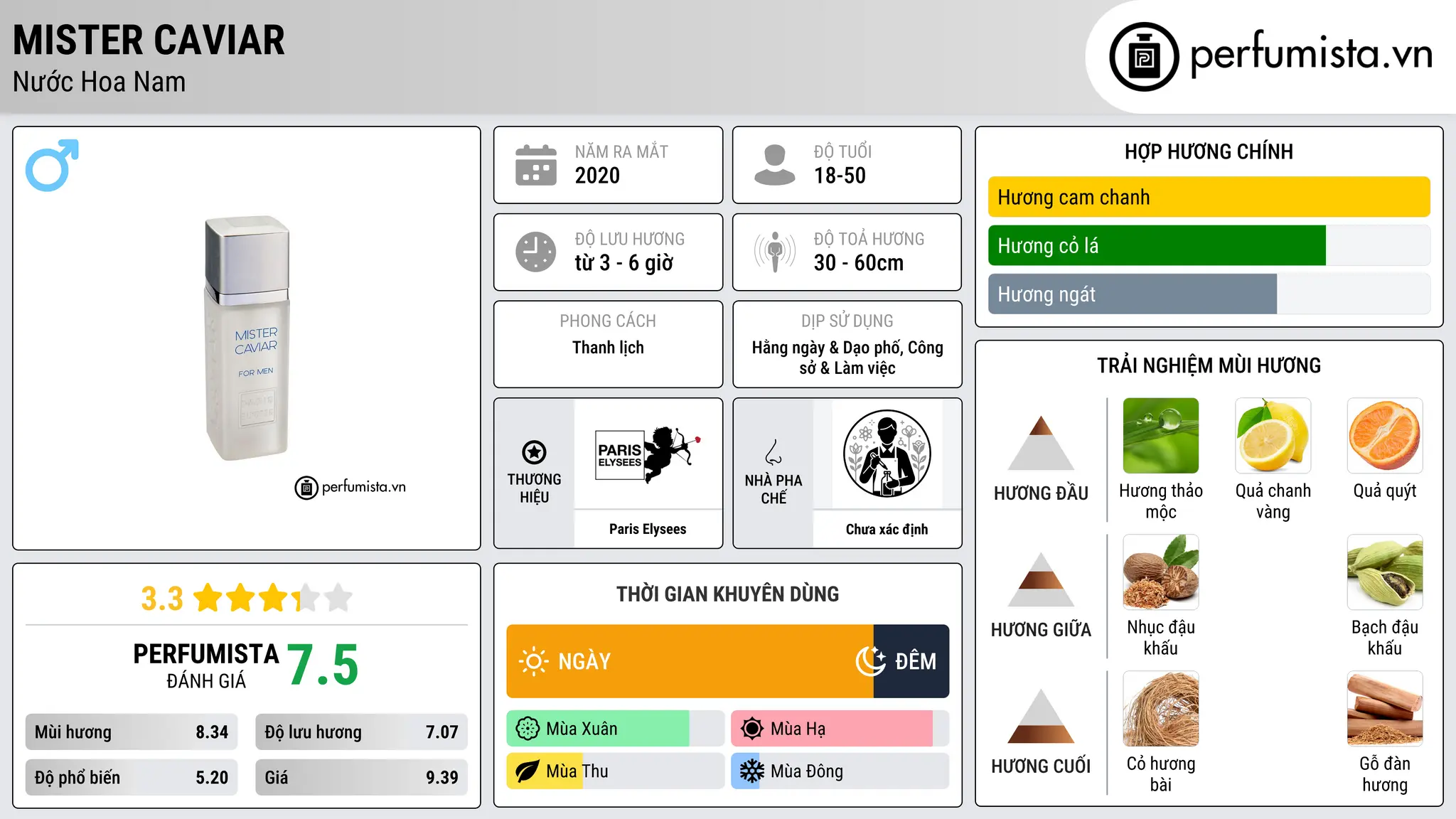Click the Paris Elysees brand name link
This screenshot has width=1456, height=819.
click(x=648, y=529)
